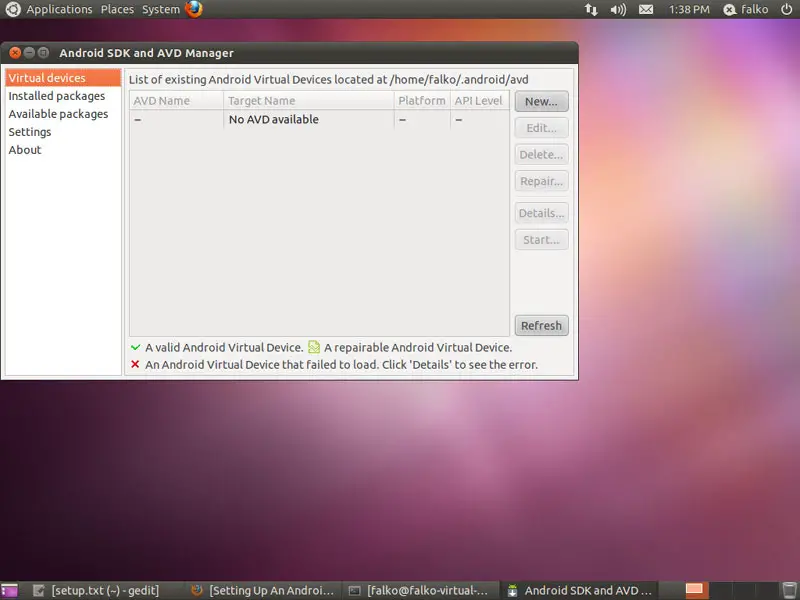Select Virtual devices in the sidebar
800x600 pixels.
[63, 78]
